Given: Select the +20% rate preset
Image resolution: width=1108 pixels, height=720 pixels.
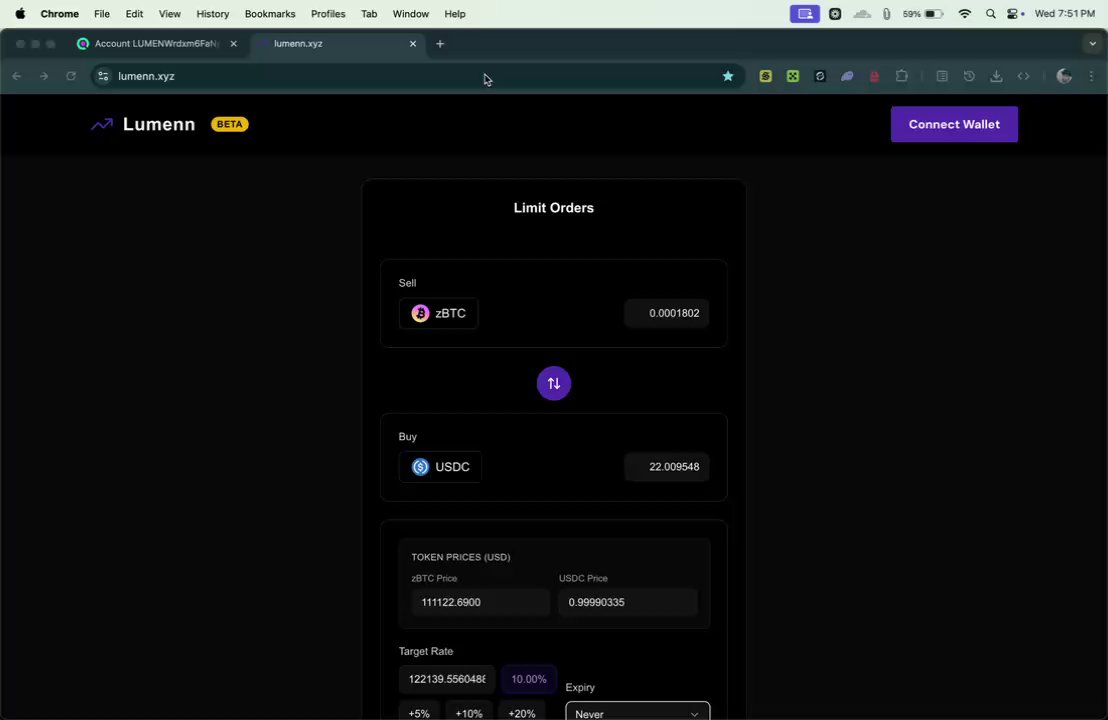Looking at the screenshot, I should point(521,712).
